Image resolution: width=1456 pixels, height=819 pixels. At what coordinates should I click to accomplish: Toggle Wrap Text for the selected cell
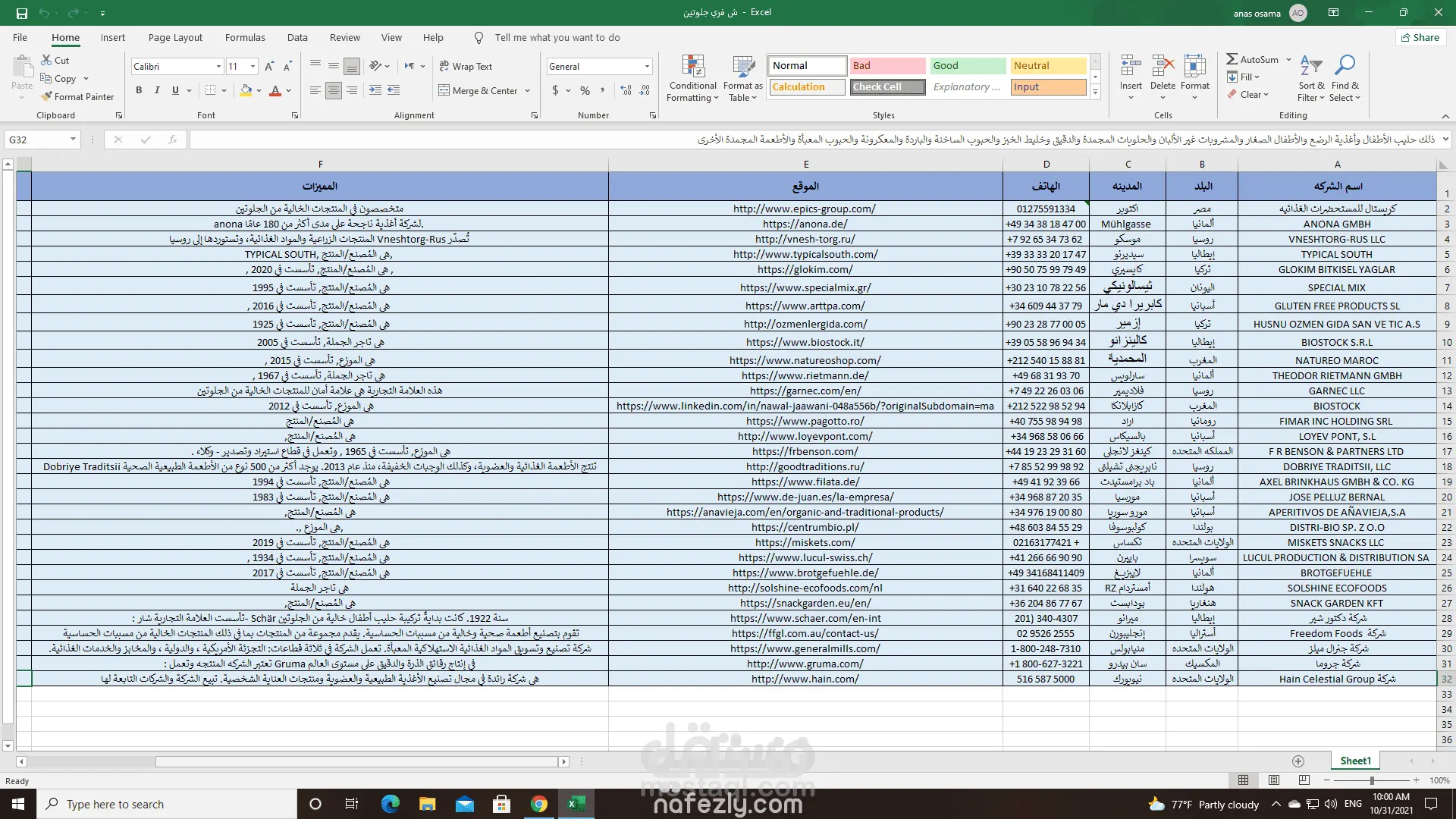tap(466, 67)
